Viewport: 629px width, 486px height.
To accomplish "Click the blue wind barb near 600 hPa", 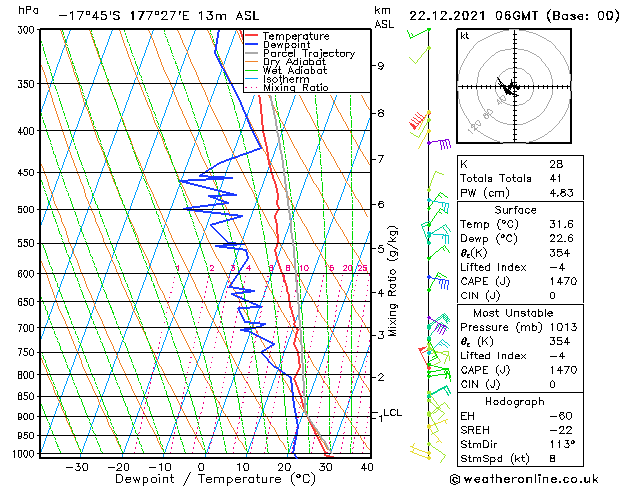I will (438, 281).
